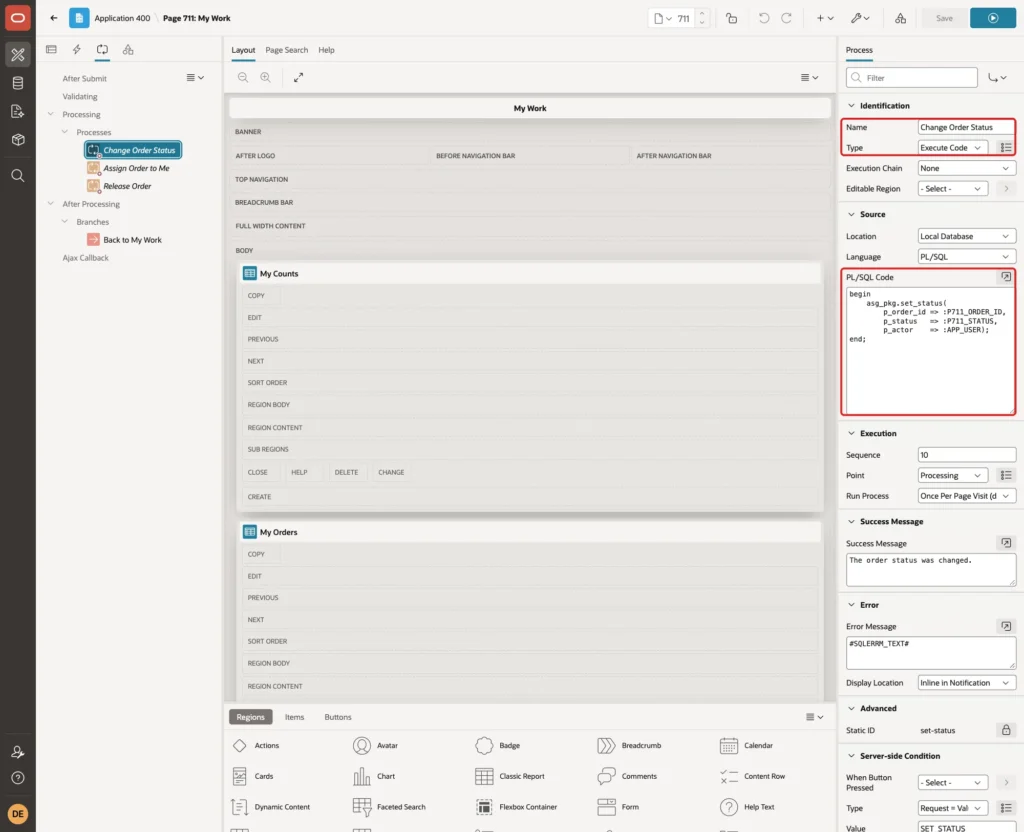The image size is (1024, 832).
Task: Open the Create plus menu
Action: point(825,18)
